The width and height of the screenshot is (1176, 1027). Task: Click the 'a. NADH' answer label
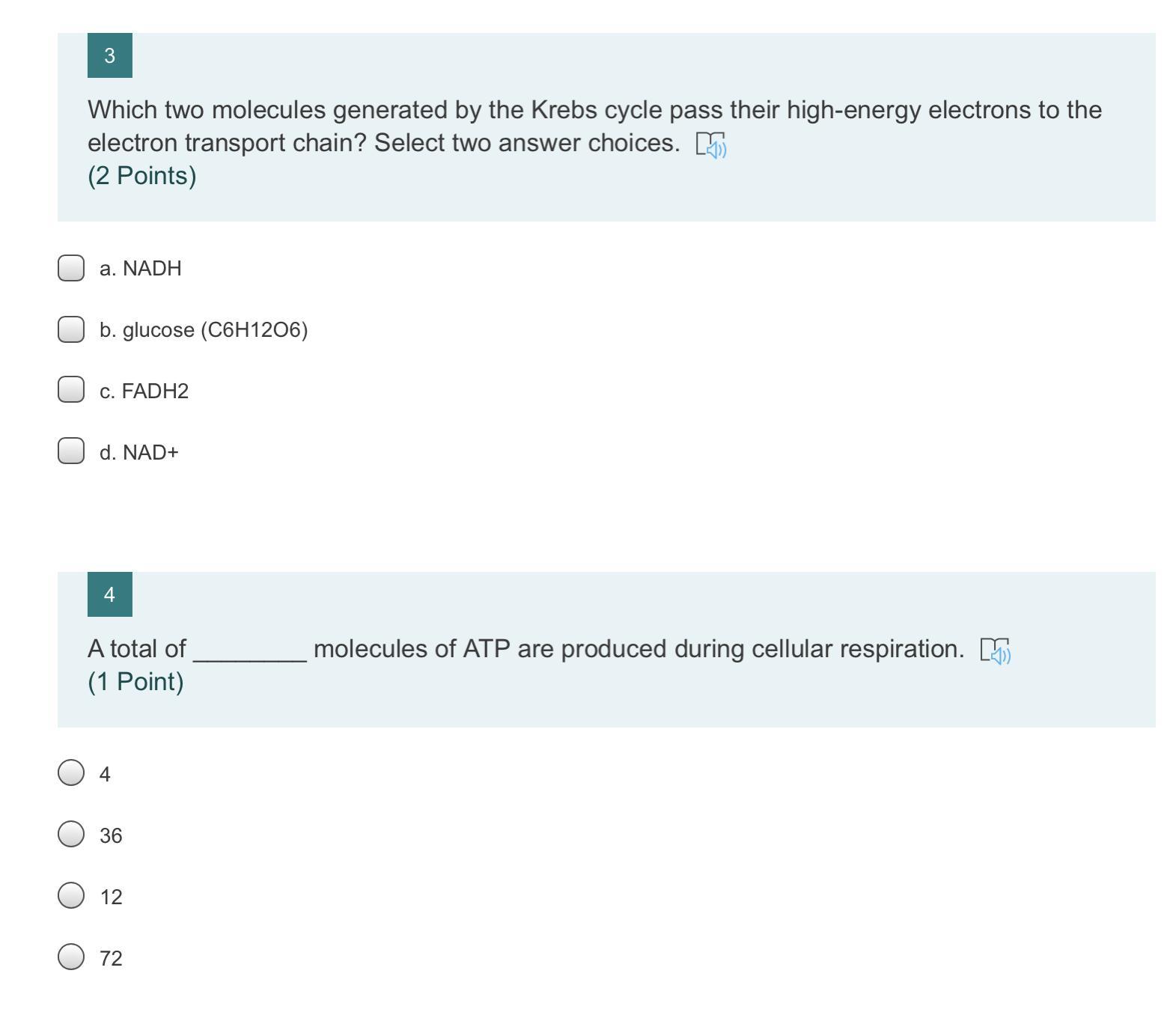[141, 269]
